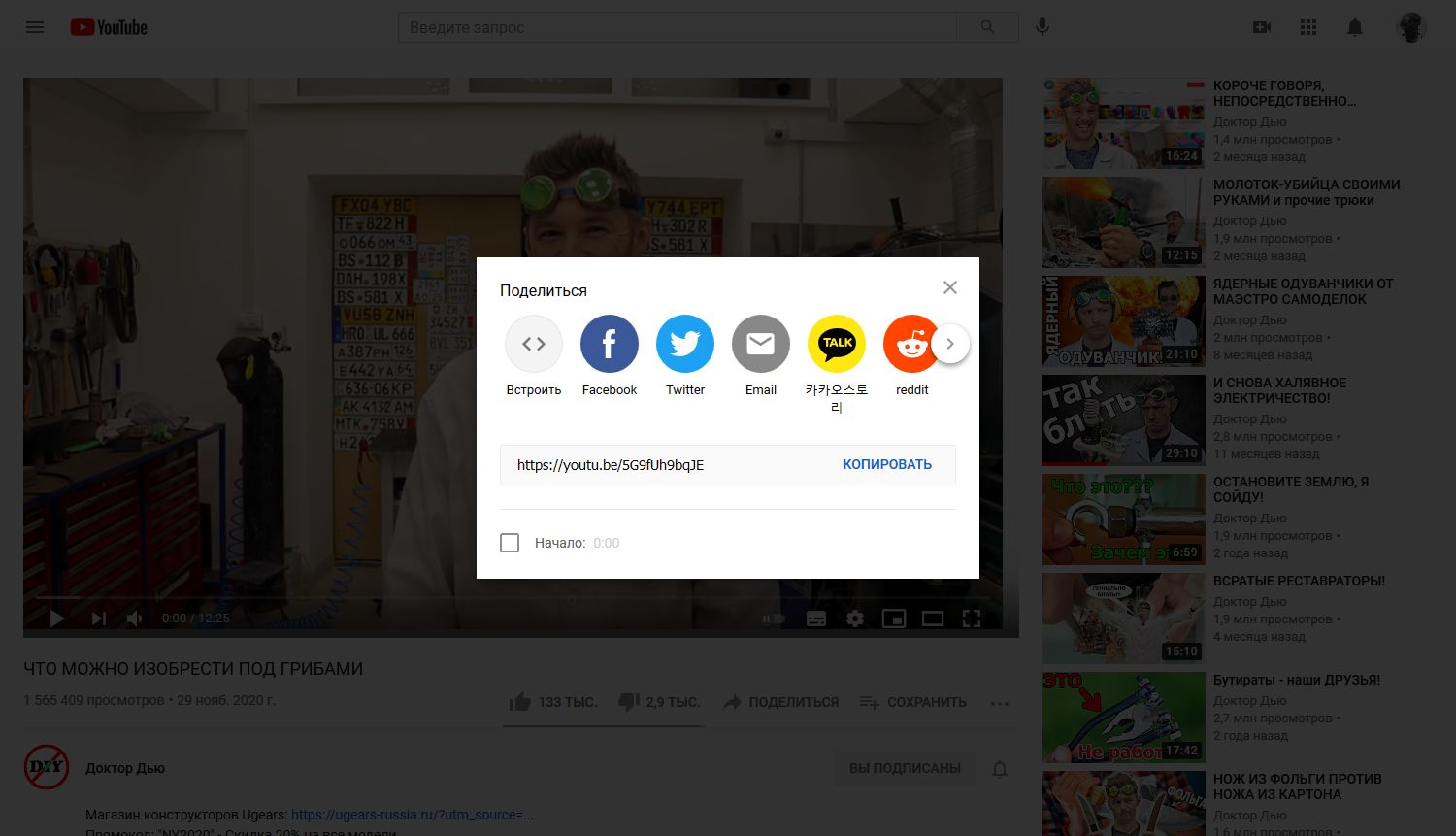The image size is (1456, 836).
Task: Like the video with 133 ТЫС.
Action: click(553, 702)
